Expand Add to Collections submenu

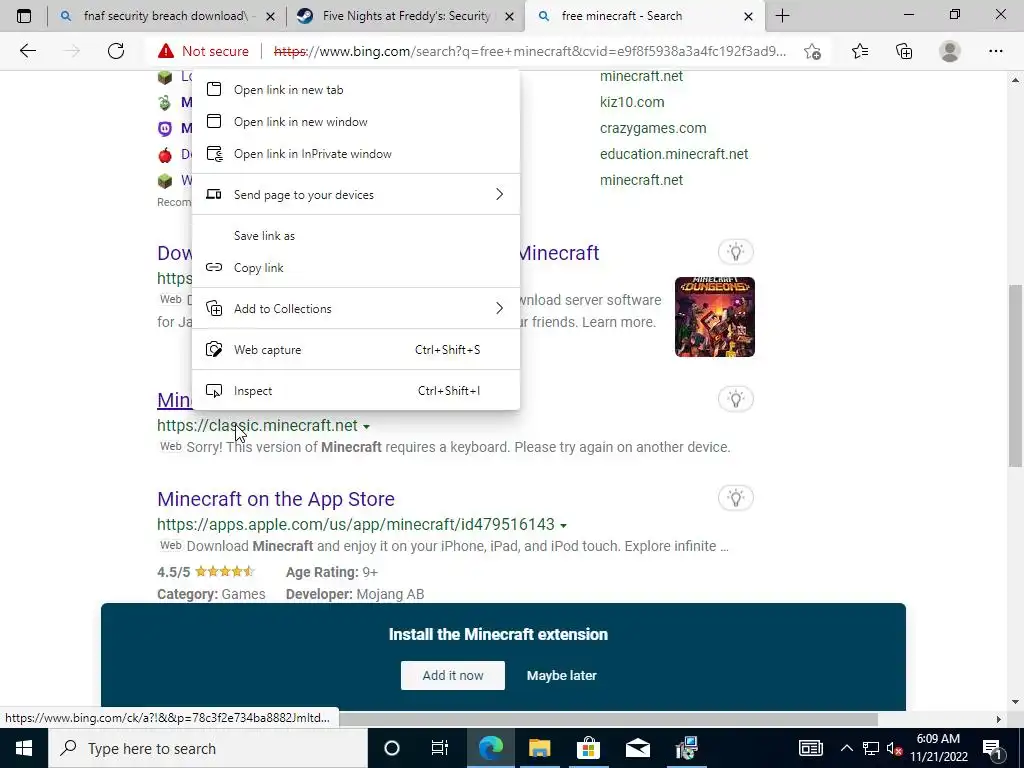356,308
